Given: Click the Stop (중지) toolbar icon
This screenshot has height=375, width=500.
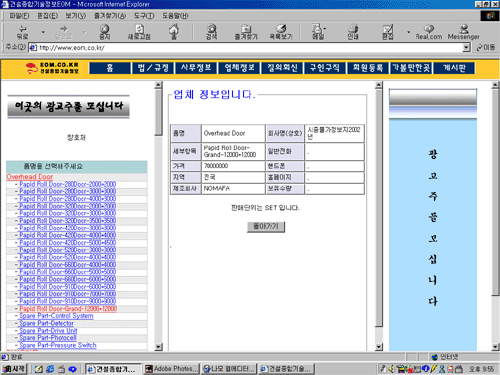Looking at the screenshot, I should tap(105, 32).
